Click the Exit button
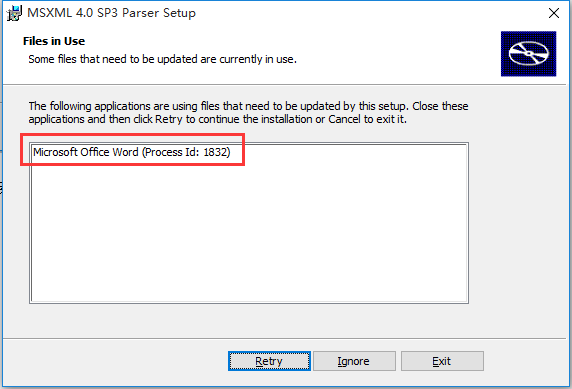Image resolution: width=572 pixels, height=389 pixels. (442, 361)
